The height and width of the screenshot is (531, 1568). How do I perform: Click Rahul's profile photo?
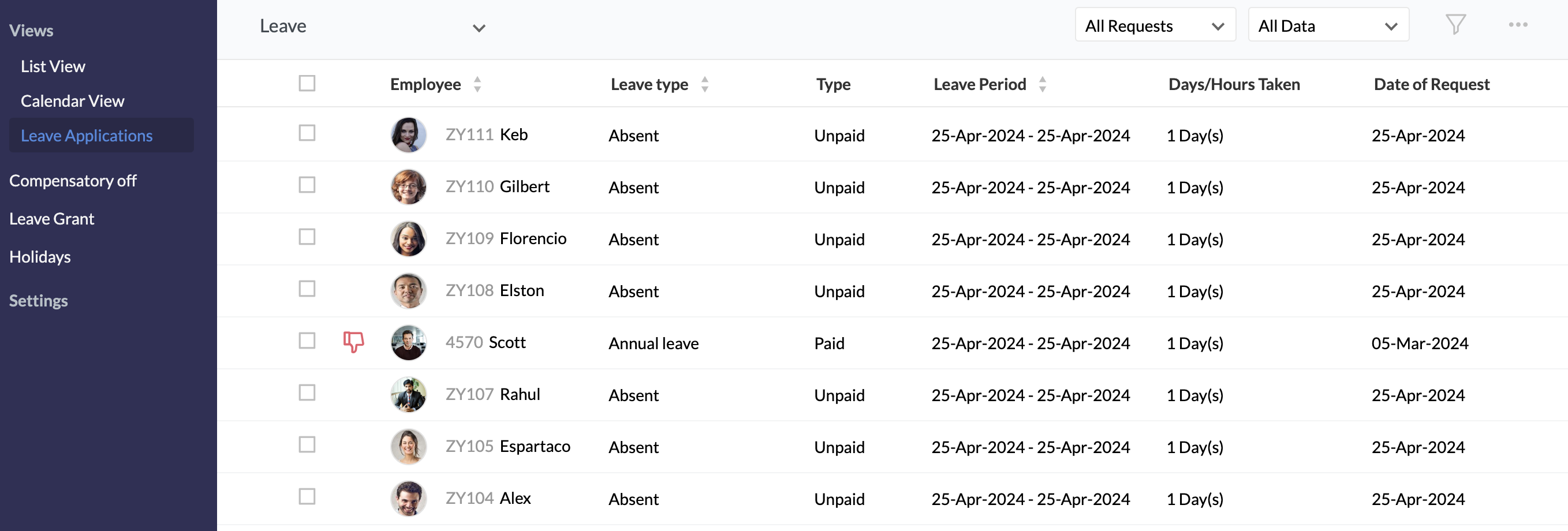[408, 395]
